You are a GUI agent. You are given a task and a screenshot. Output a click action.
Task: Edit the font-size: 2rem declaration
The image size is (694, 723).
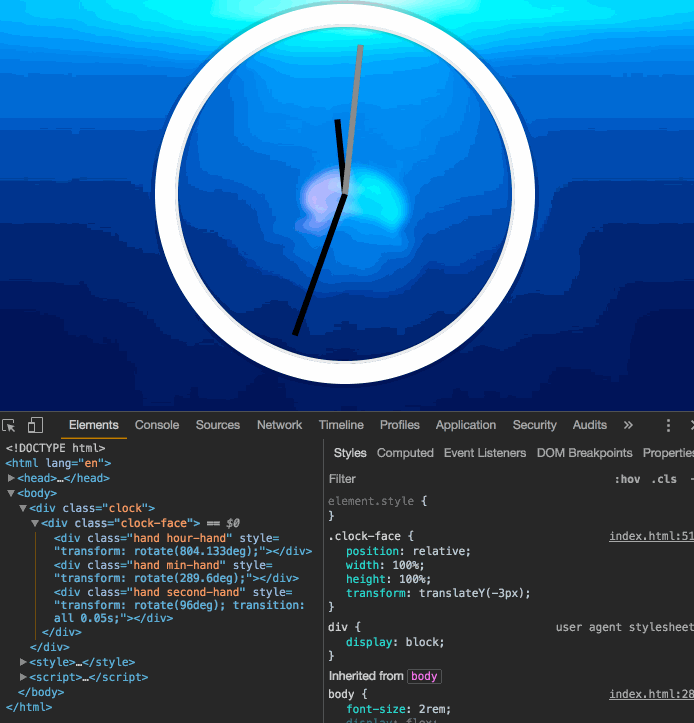[x=398, y=709]
